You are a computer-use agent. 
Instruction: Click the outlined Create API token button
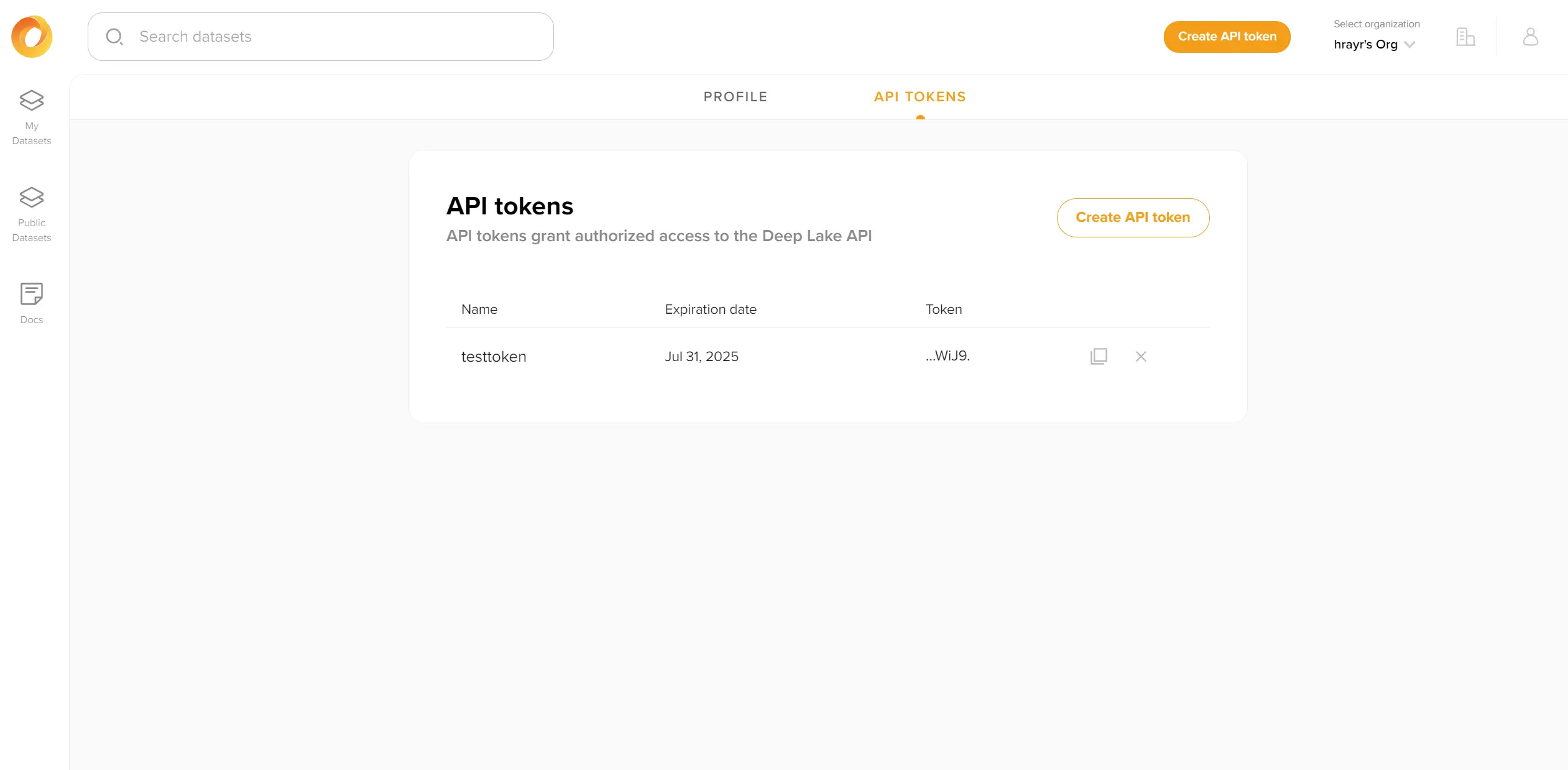point(1133,218)
